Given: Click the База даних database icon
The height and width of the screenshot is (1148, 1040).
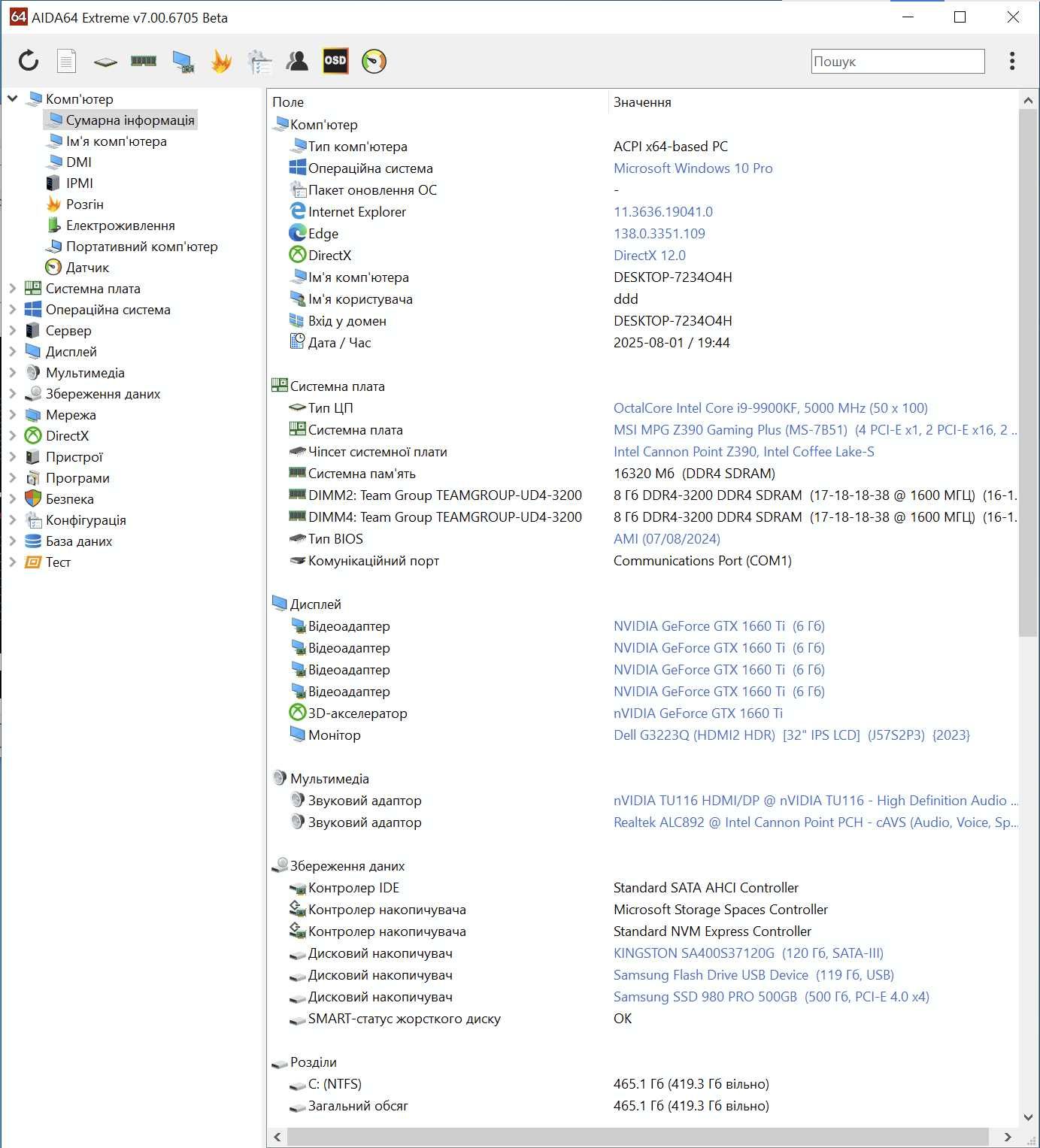Looking at the screenshot, I should (x=33, y=541).
